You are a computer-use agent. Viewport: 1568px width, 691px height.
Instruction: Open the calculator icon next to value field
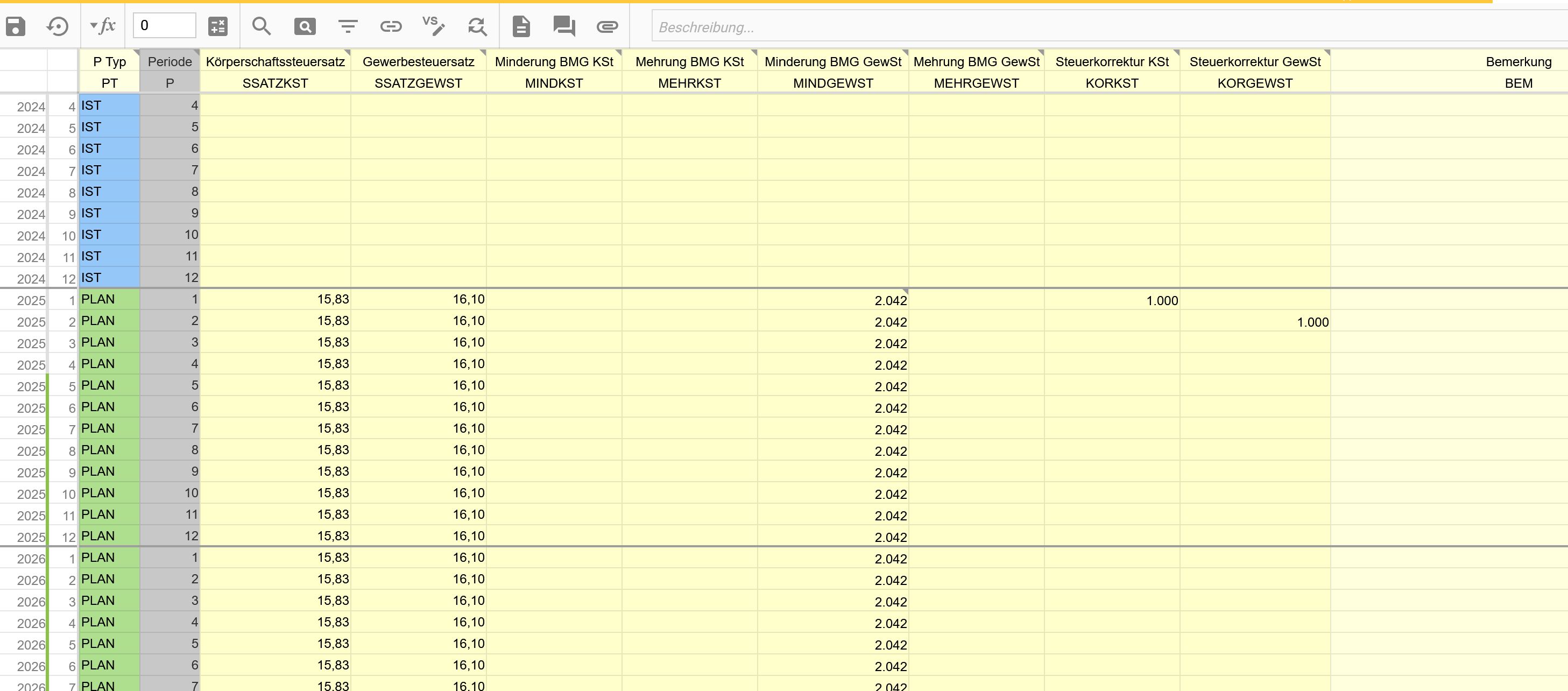tap(217, 26)
